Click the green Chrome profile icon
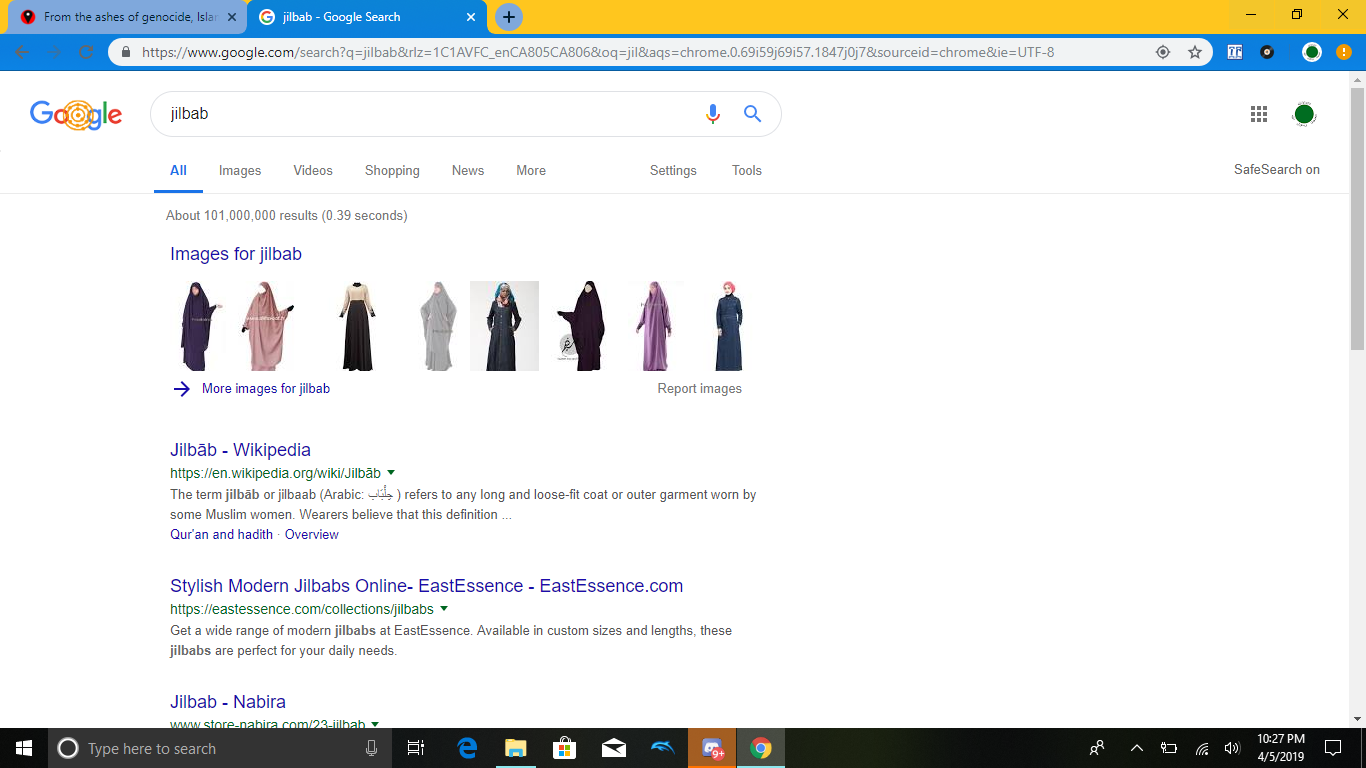The height and width of the screenshot is (768, 1366). (x=1312, y=52)
